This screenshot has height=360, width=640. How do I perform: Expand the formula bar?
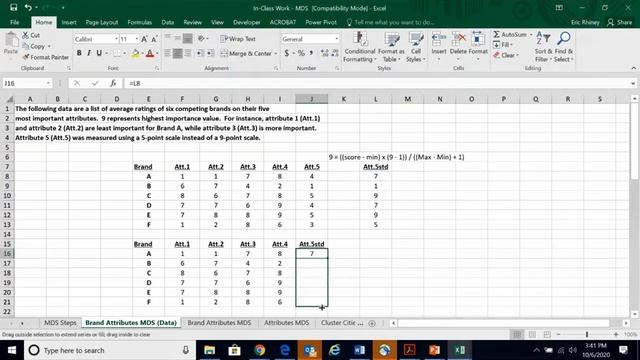[x=633, y=83]
